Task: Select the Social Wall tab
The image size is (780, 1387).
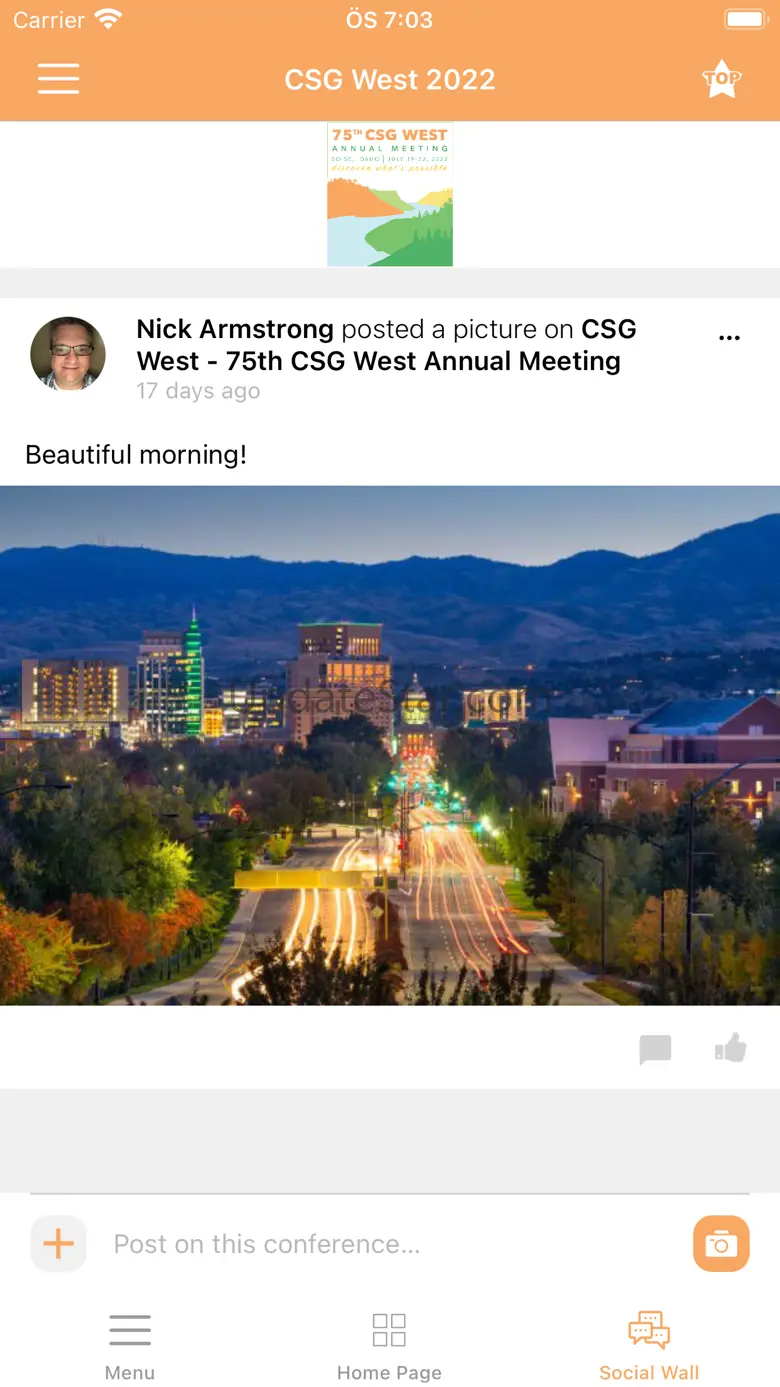Action: coord(649,1346)
